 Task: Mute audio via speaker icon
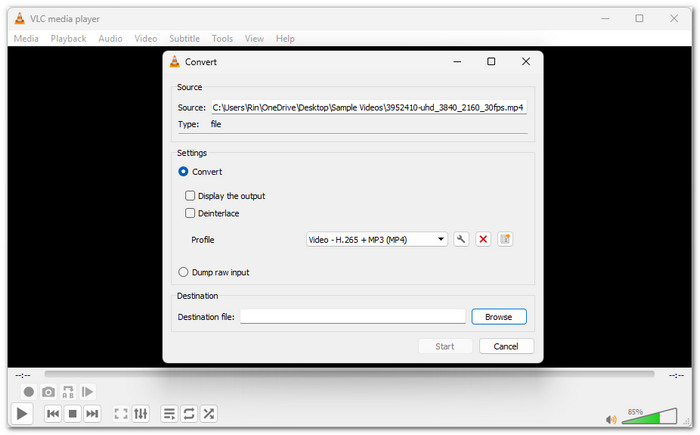pyautogui.click(x=611, y=419)
